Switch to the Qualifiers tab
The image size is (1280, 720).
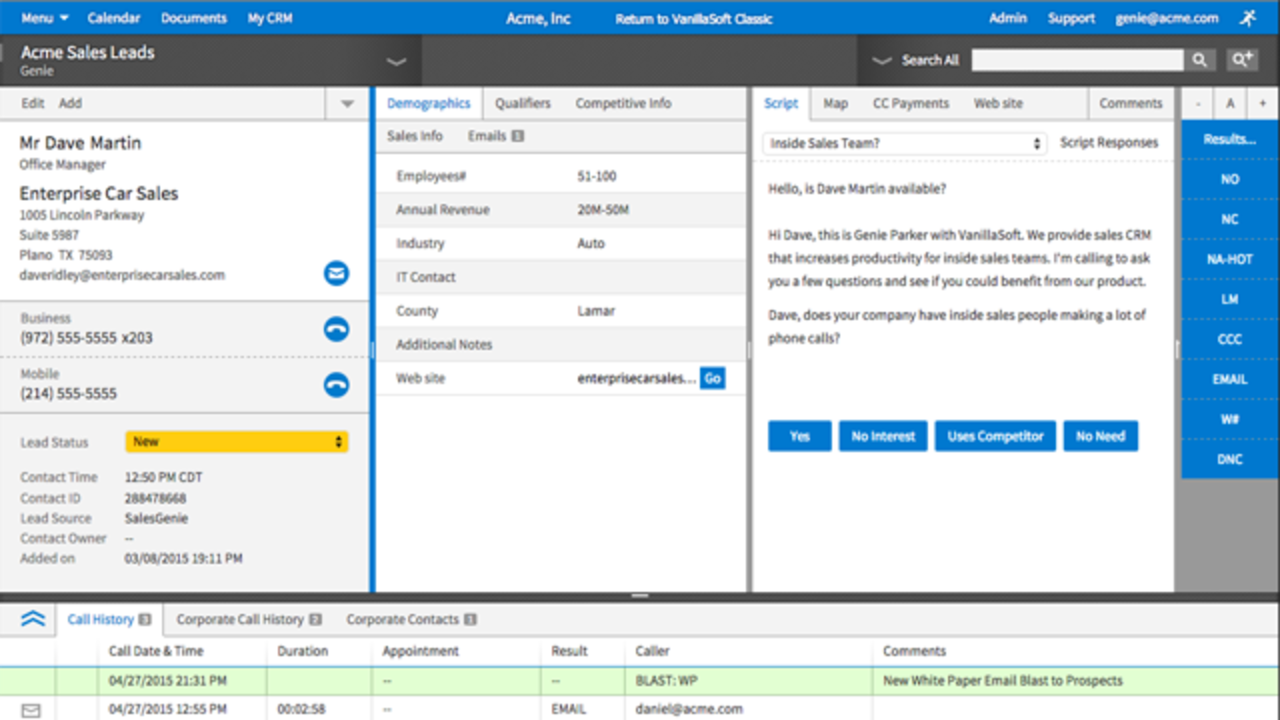point(523,104)
